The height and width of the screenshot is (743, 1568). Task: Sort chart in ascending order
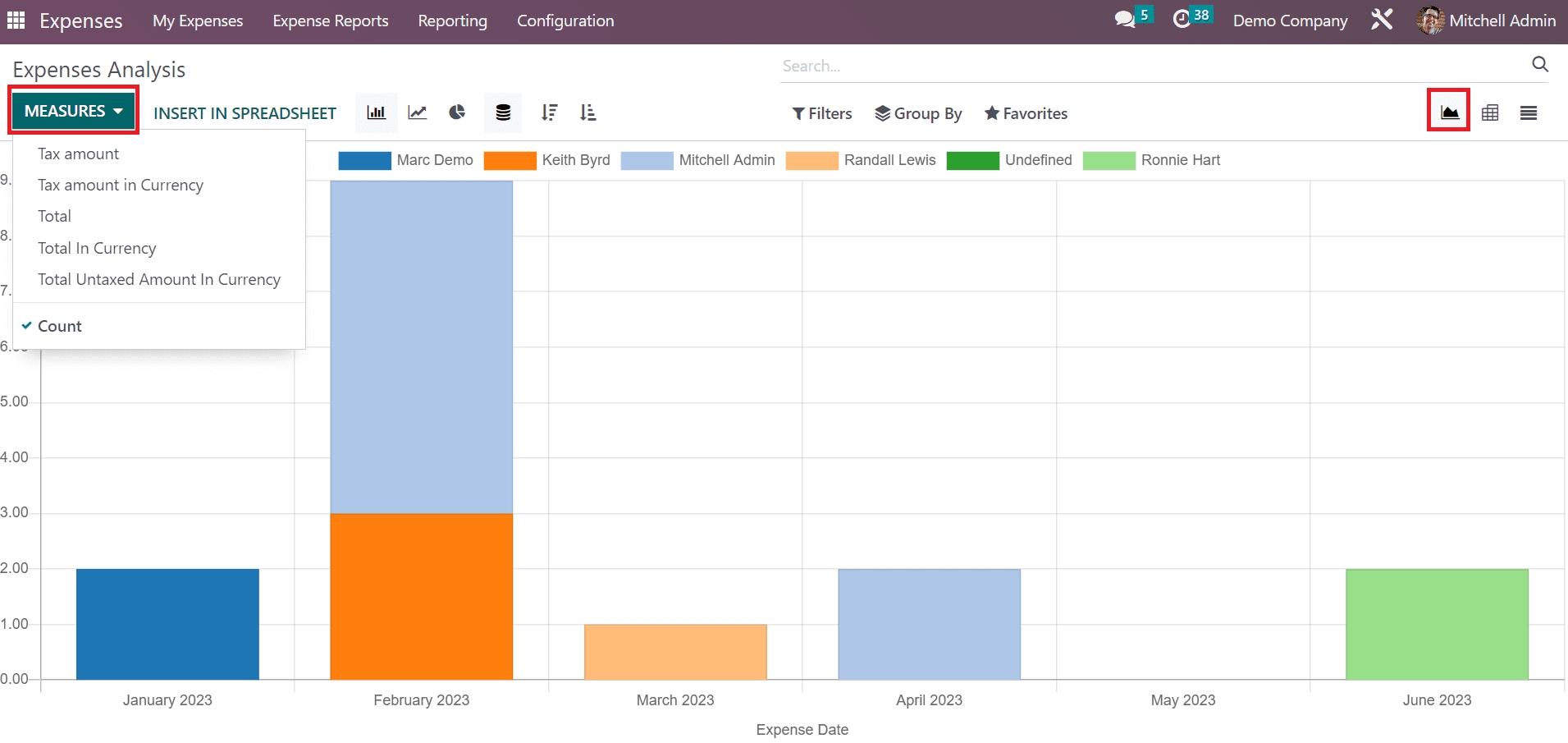coord(587,112)
